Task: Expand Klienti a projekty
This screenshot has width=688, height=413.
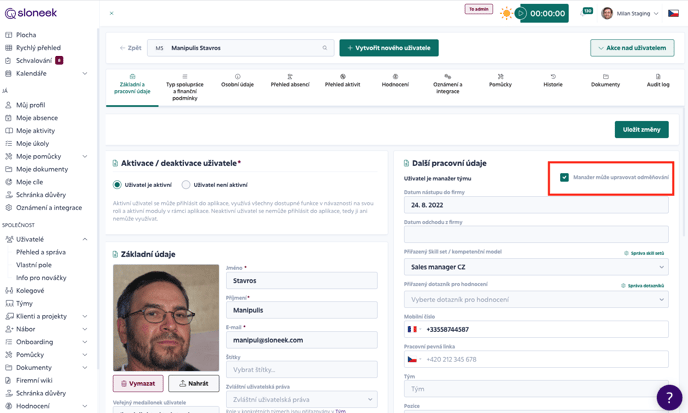Action: tap(85, 316)
